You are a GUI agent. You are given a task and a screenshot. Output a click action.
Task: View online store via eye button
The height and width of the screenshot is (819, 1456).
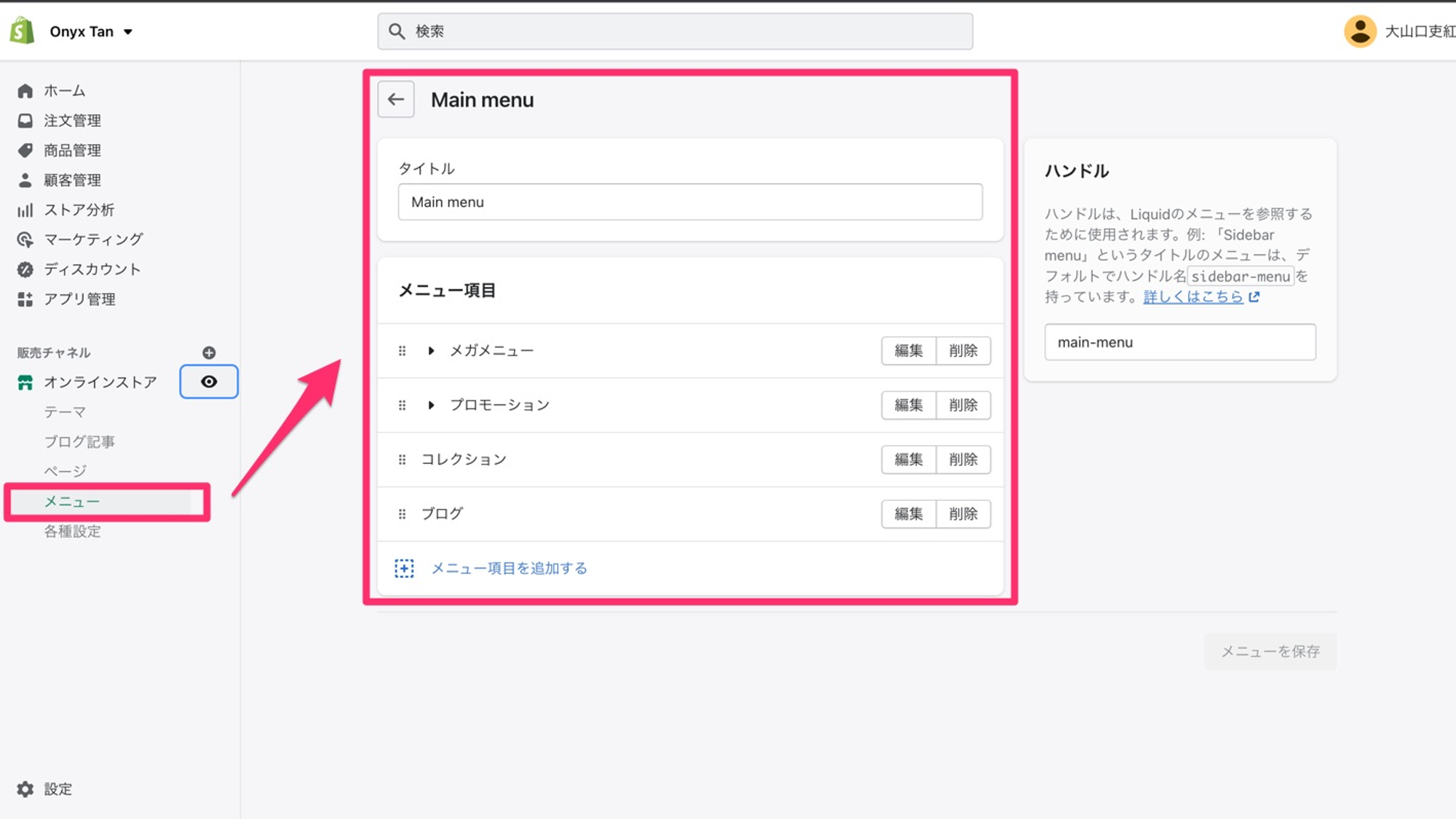[x=209, y=381]
